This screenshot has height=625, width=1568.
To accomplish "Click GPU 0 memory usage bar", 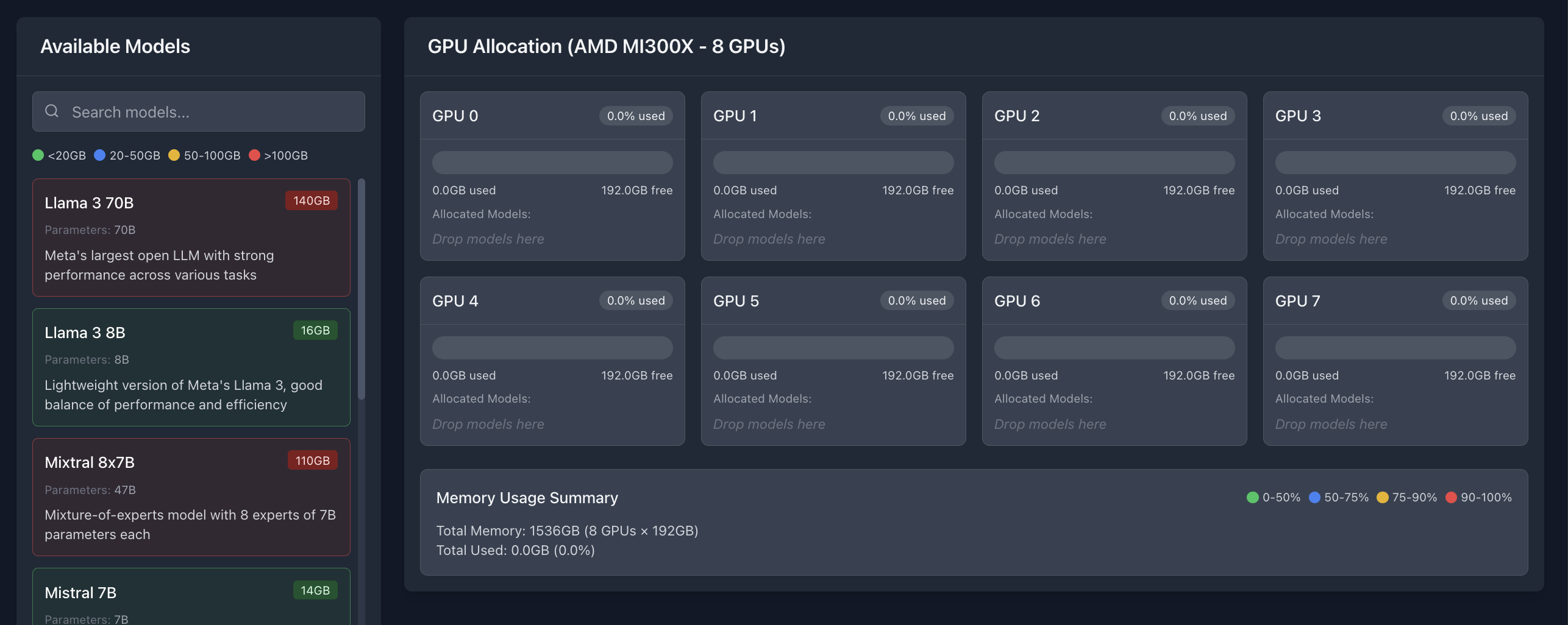I will (552, 163).
